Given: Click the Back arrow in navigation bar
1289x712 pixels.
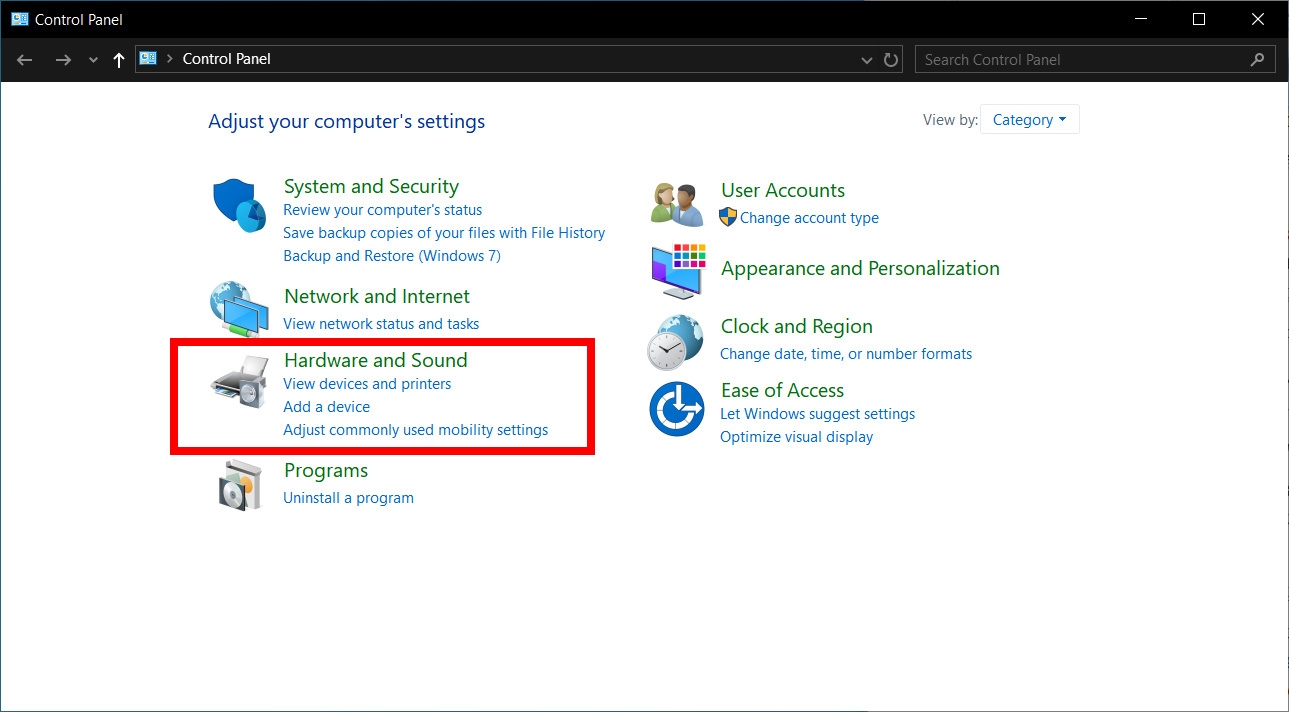Looking at the screenshot, I should (25, 60).
